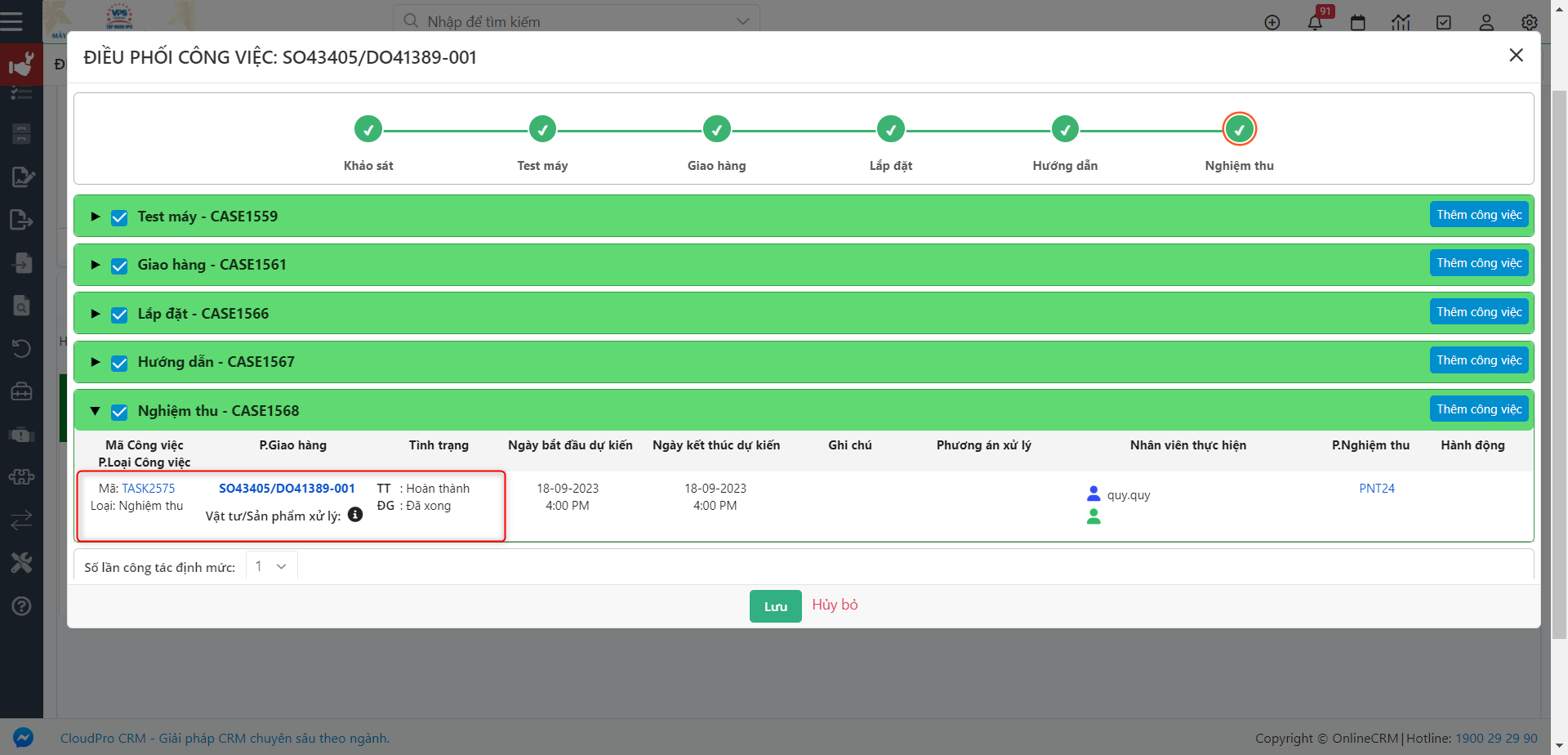The height and width of the screenshot is (755, 1568).
Task: Select the Giao hàng progress step
Action: (717, 129)
